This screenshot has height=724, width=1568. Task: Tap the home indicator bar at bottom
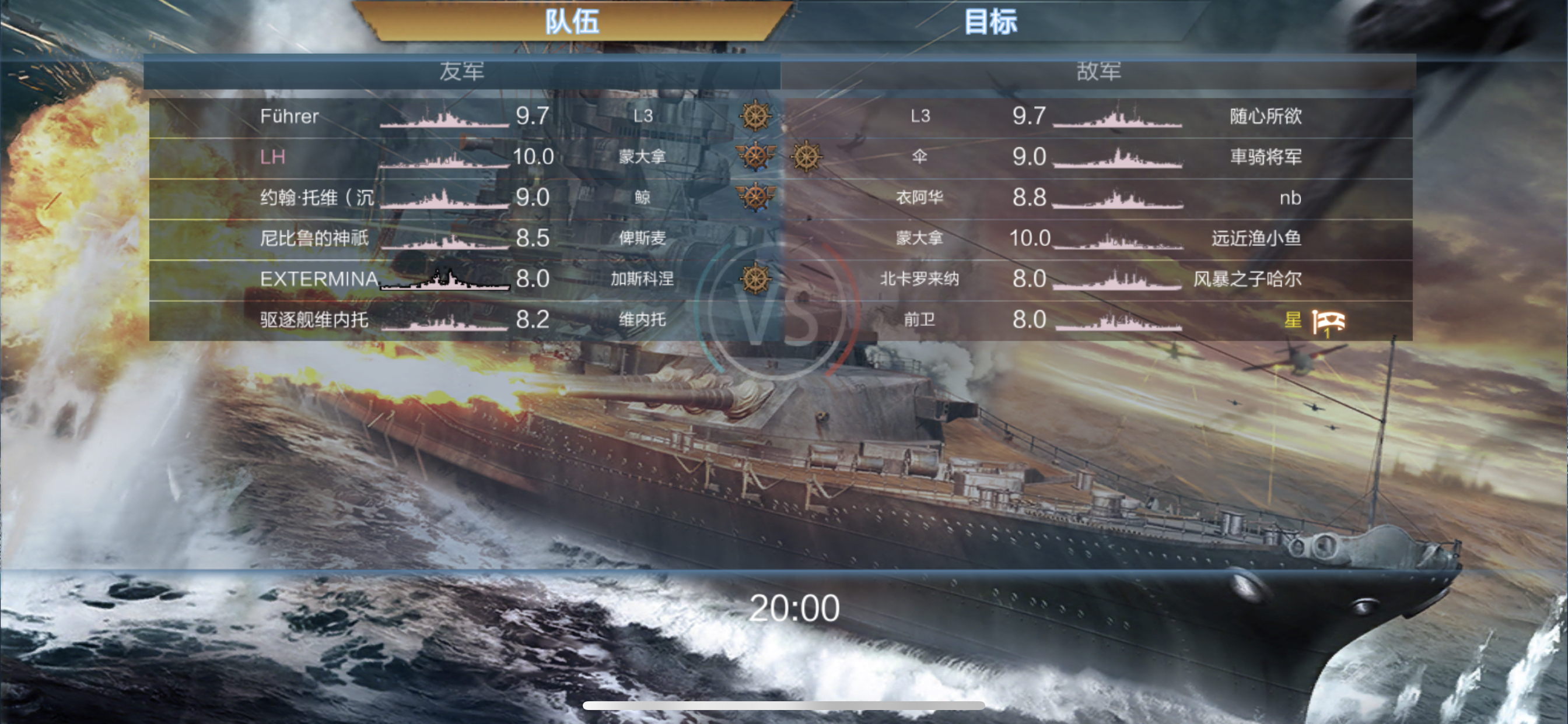click(784, 705)
